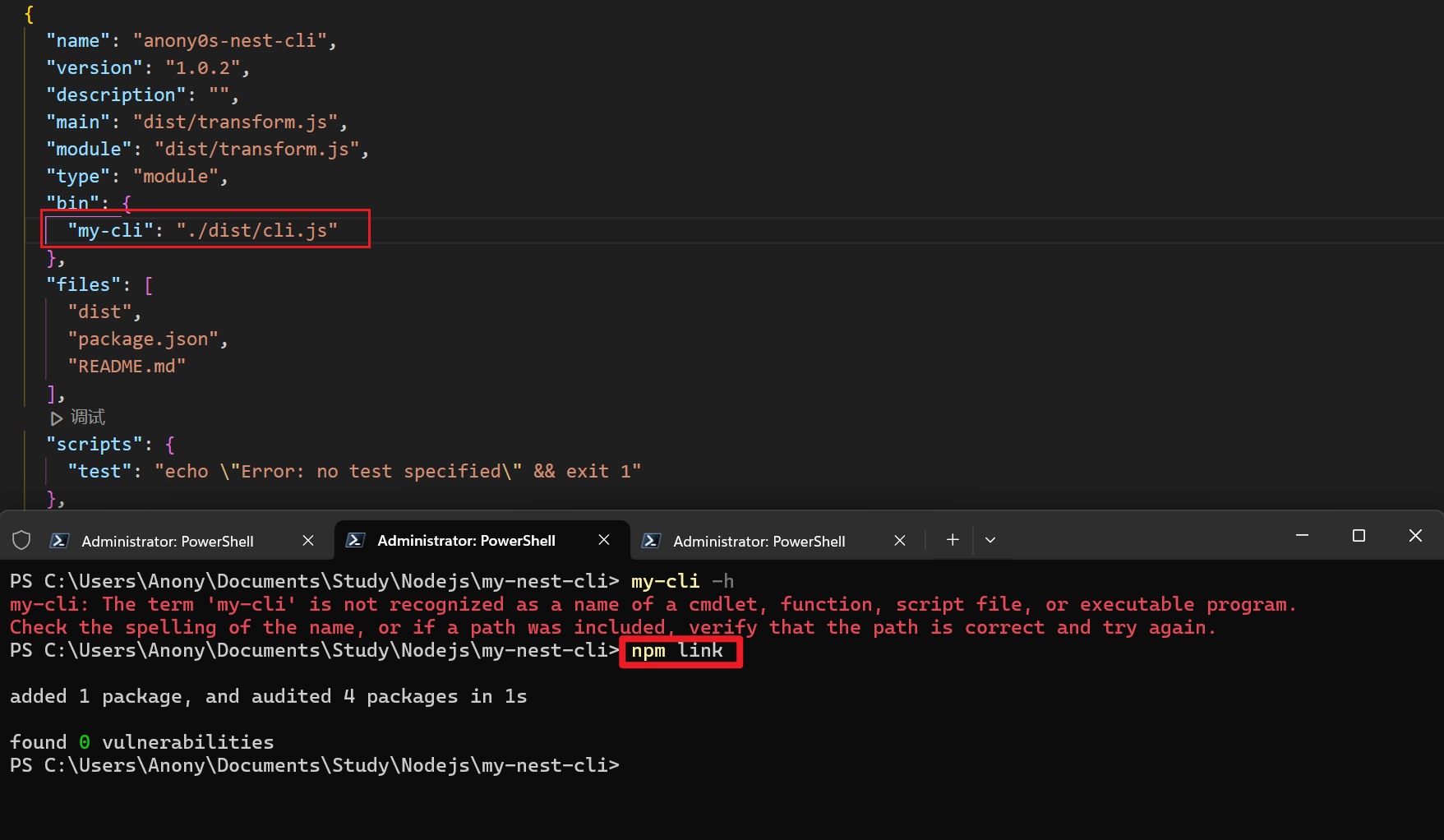Viewport: 1444px width, 840px height.
Task: Click the debug play triangle icon above scripts
Action: coord(56,418)
